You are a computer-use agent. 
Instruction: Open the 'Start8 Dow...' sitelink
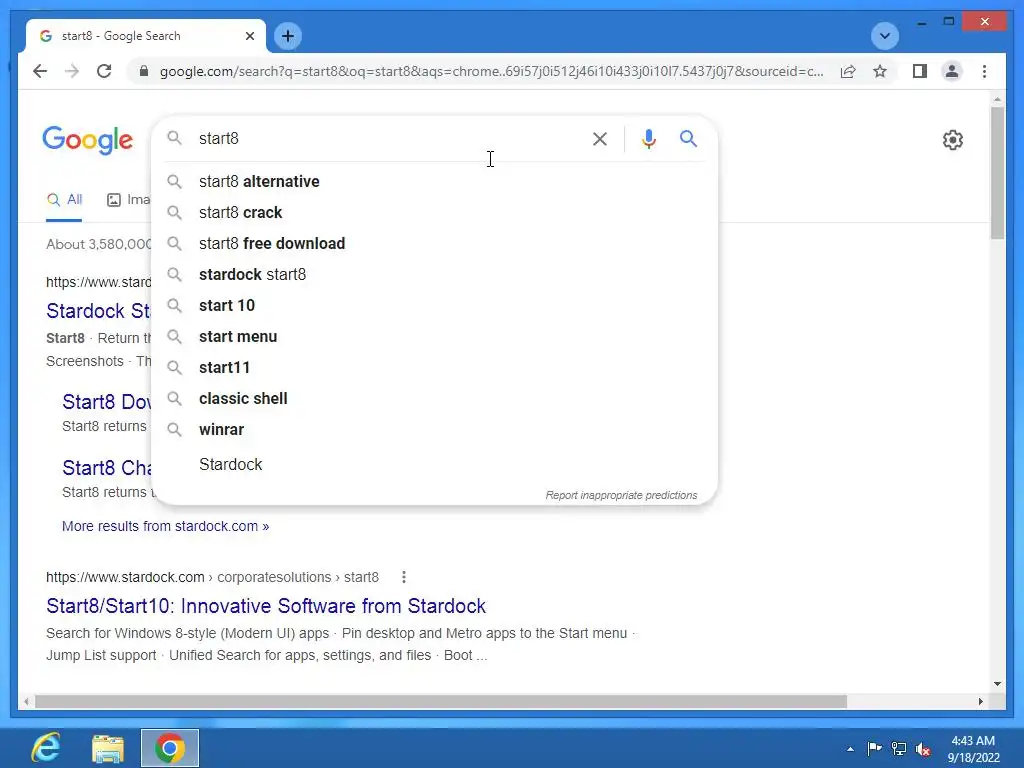click(106, 402)
